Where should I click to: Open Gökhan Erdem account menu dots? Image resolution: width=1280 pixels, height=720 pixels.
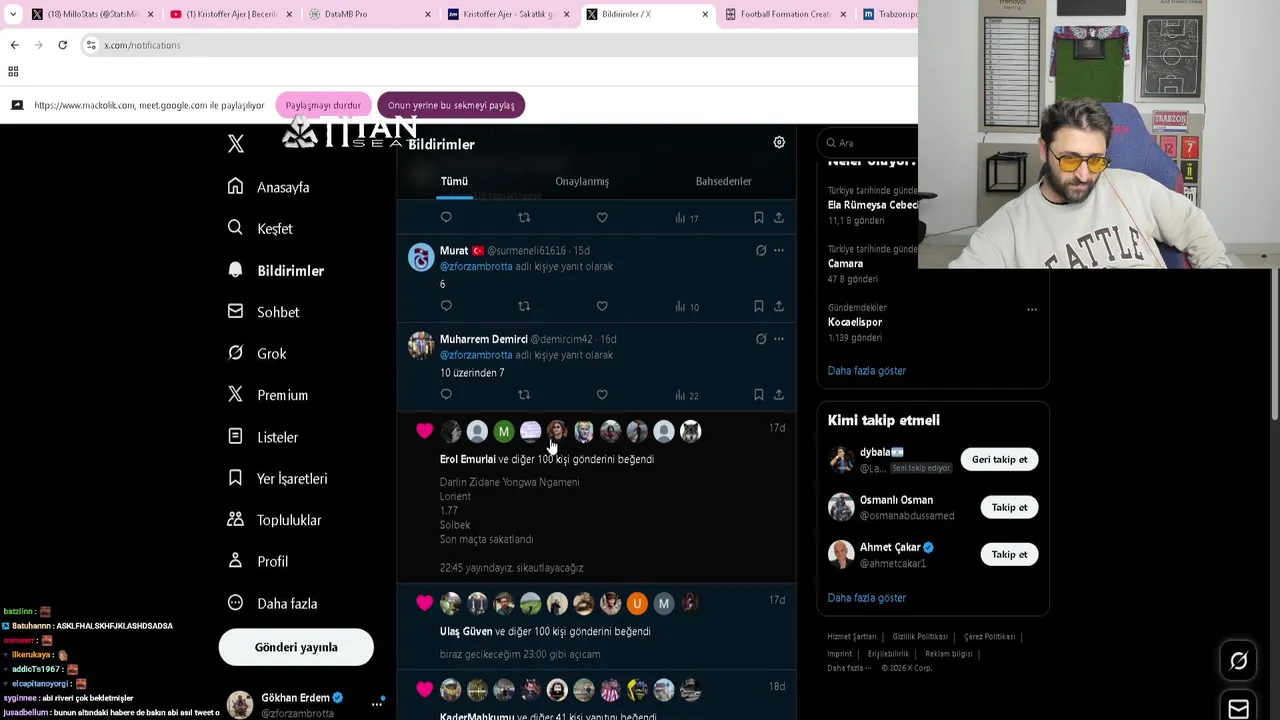click(377, 704)
